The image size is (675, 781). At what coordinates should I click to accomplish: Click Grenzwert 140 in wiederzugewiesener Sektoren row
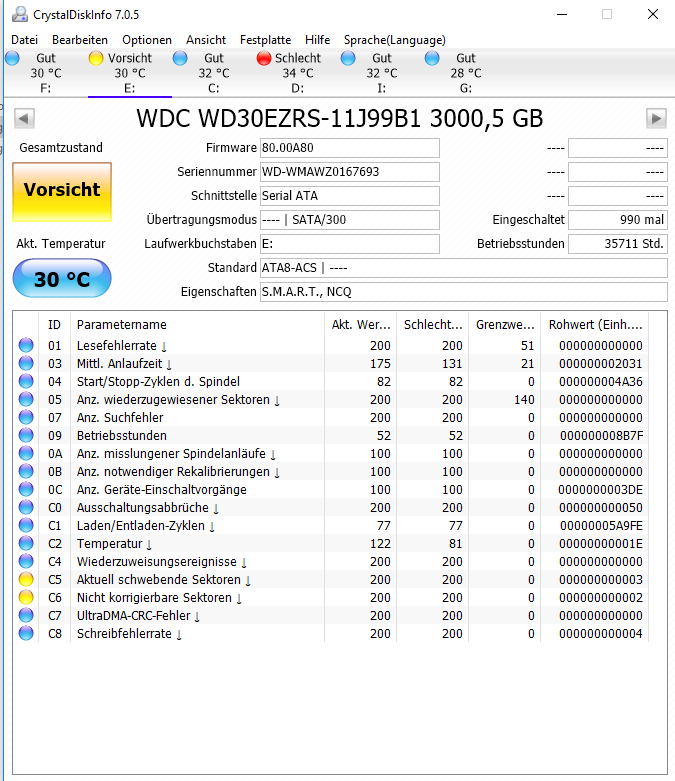(x=524, y=399)
